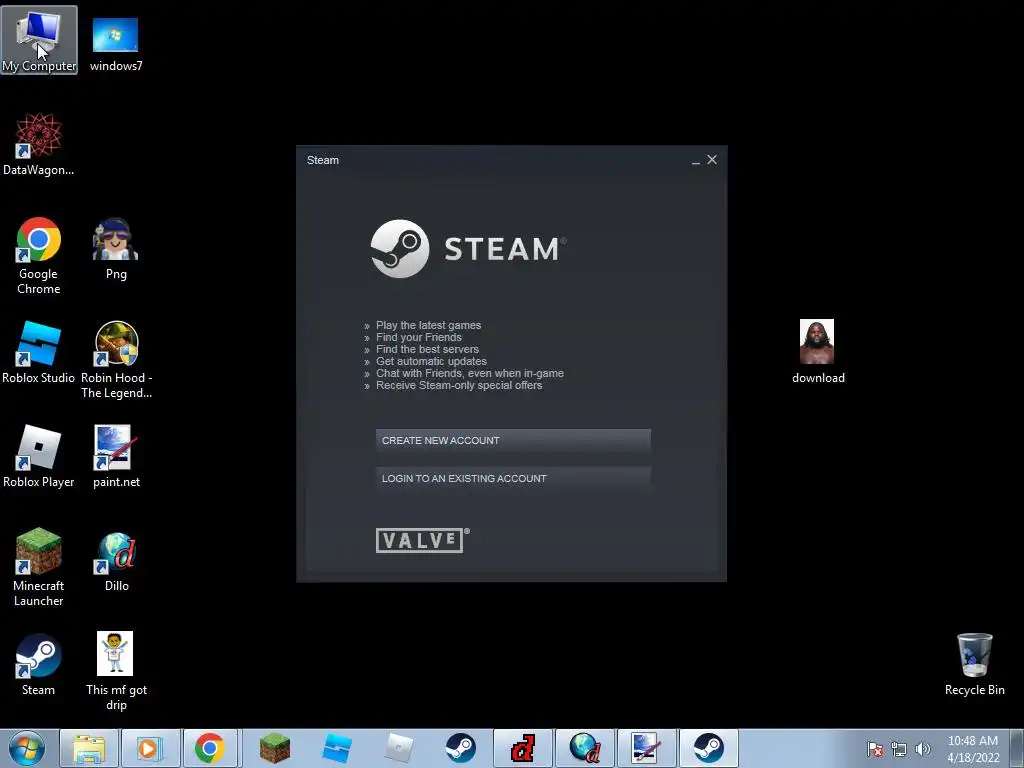This screenshot has height=768, width=1024.
Task: Select the paint.net desktop shortcut
Action: [x=116, y=456]
